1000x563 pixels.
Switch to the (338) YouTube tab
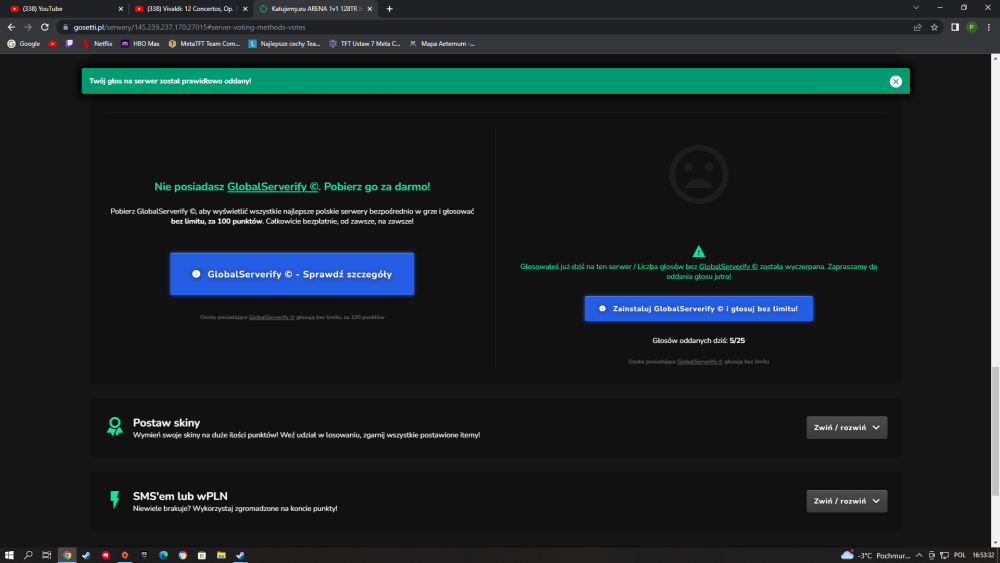pyautogui.click(x=64, y=9)
